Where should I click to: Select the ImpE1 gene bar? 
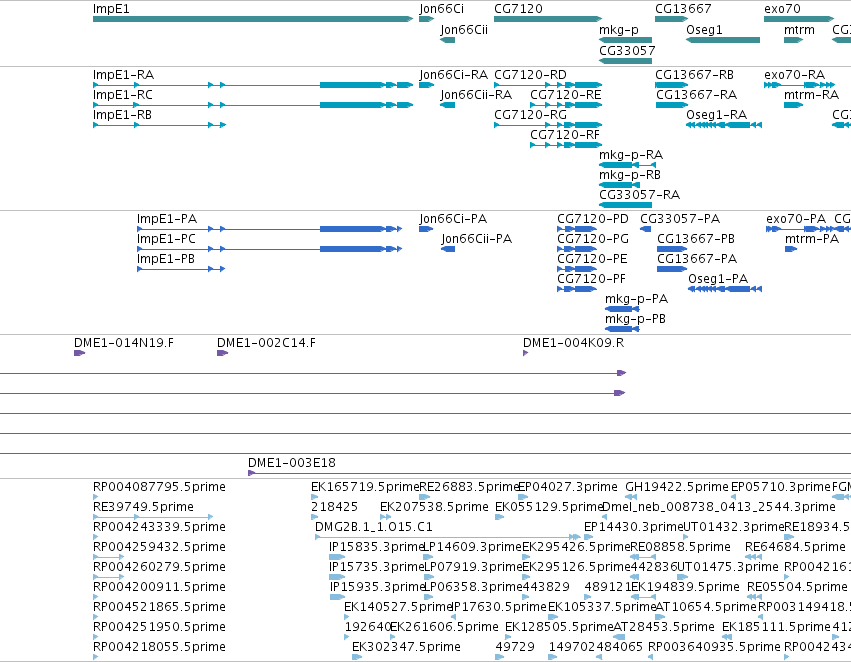tap(253, 19)
